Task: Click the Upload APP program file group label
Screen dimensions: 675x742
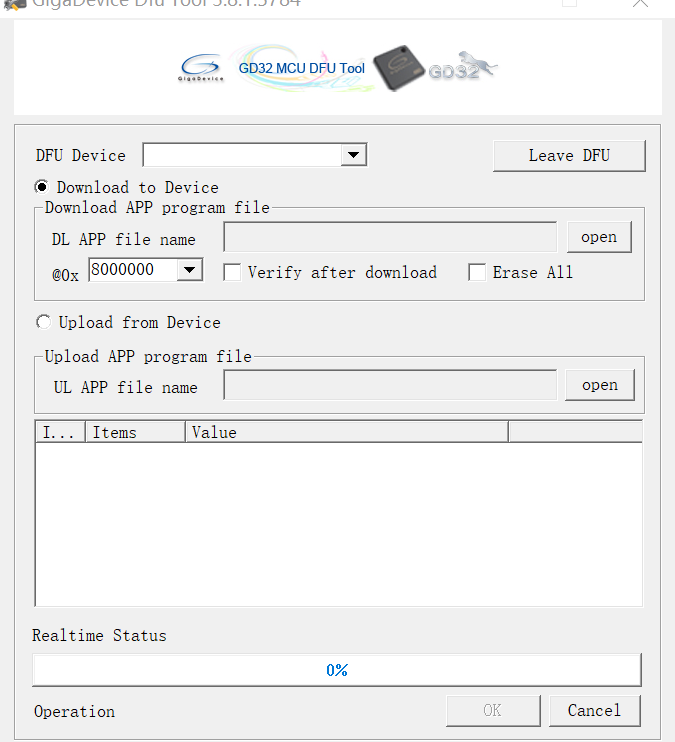Action: (x=148, y=356)
